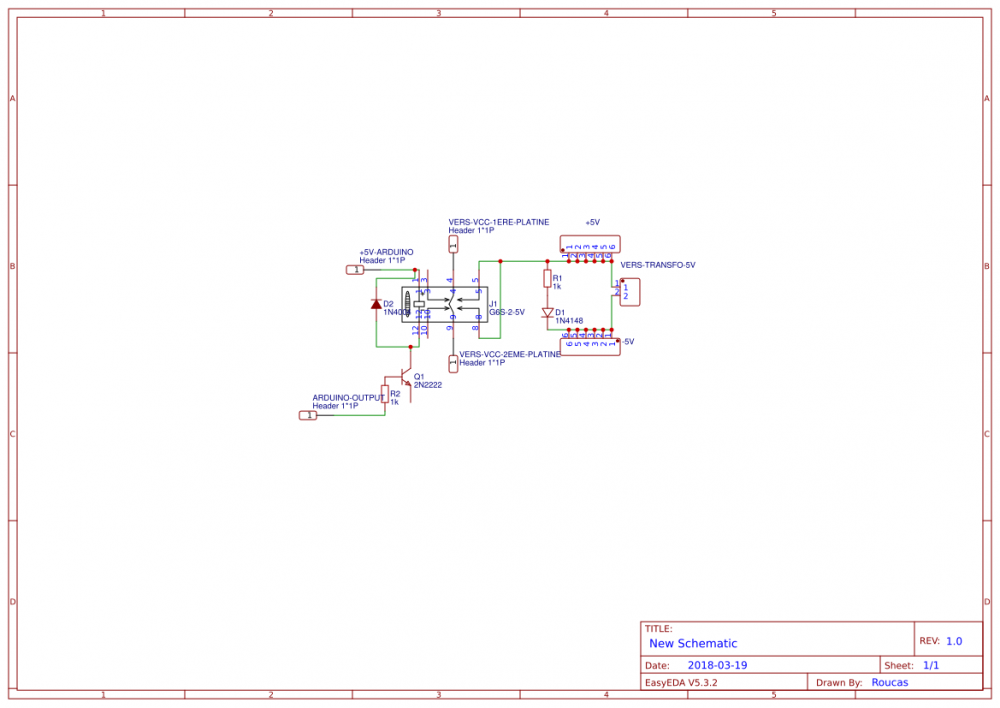Viewport: 1000px width, 708px height.
Task: Click the 'R2' designator text
Action: [395, 394]
